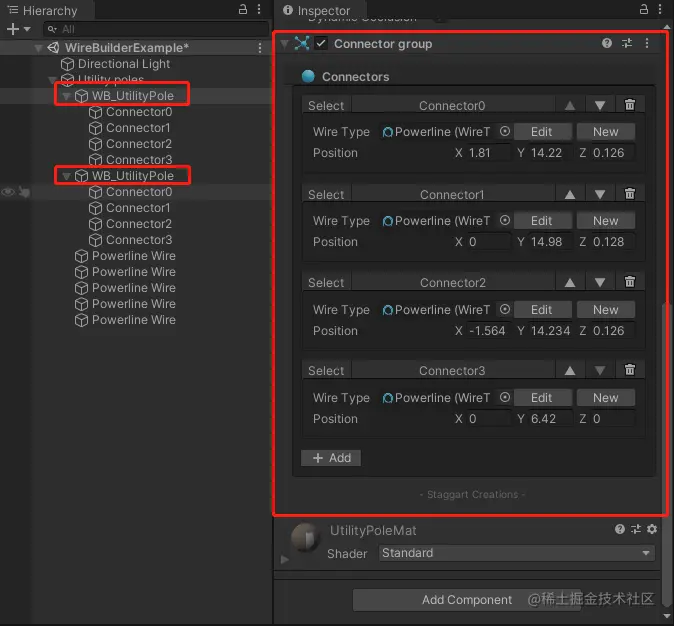Click Connector3 Position Y field
Image resolution: width=674 pixels, height=626 pixels.
pos(551,419)
